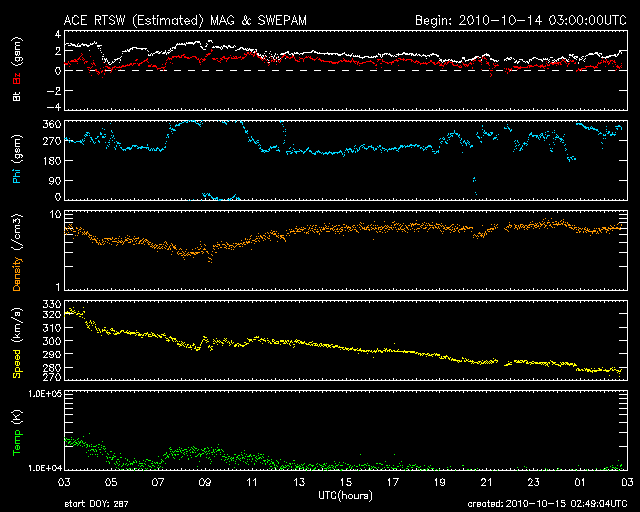640x512 pixels.
Task: Click the '290' tick on Speed axis
Action: (52, 354)
